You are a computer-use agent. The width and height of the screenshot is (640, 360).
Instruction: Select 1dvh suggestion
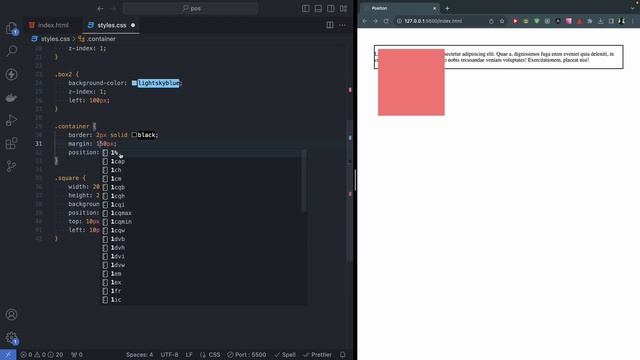[204, 247]
